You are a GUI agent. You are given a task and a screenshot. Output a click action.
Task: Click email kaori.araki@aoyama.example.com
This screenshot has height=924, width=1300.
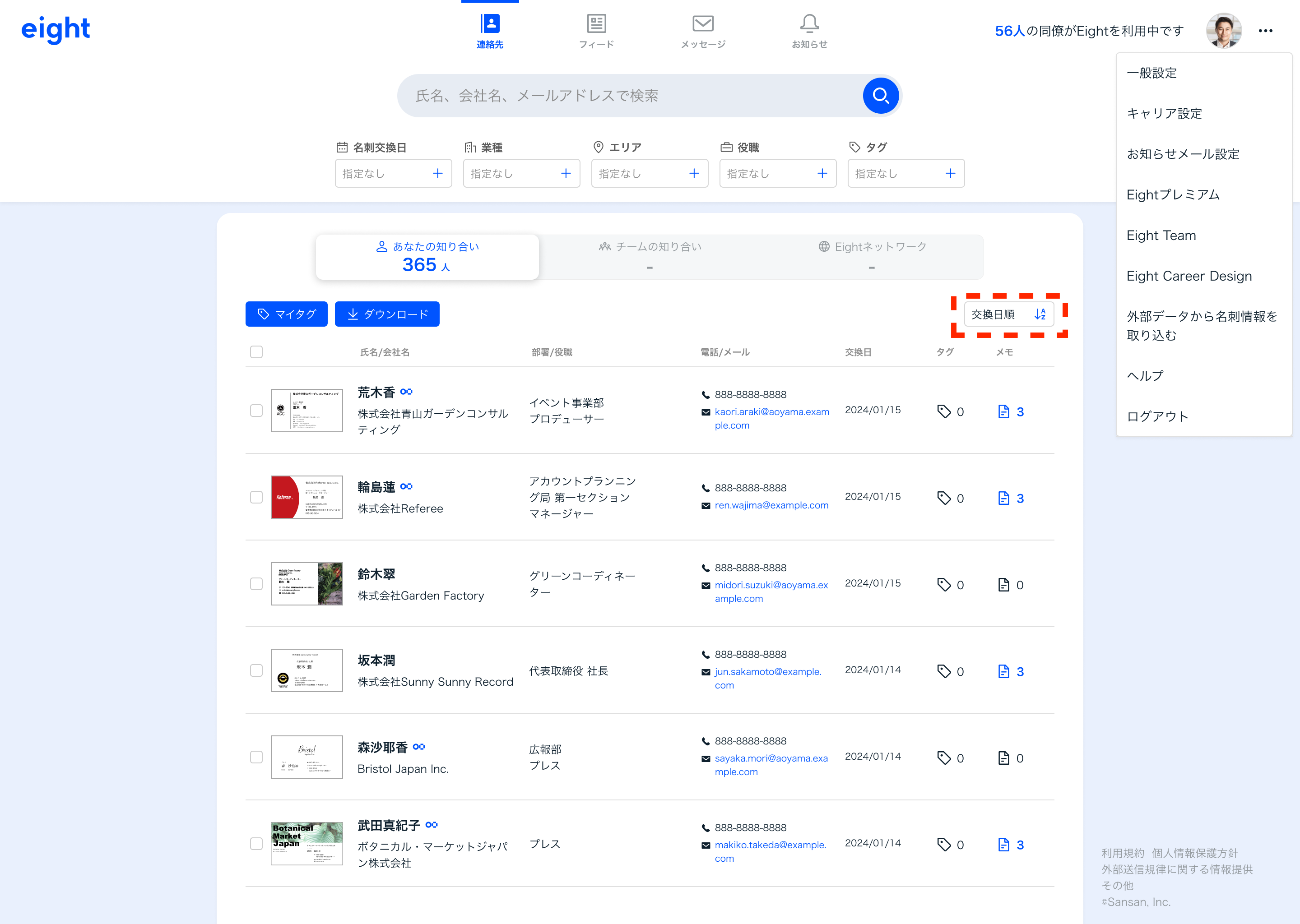(x=772, y=418)
